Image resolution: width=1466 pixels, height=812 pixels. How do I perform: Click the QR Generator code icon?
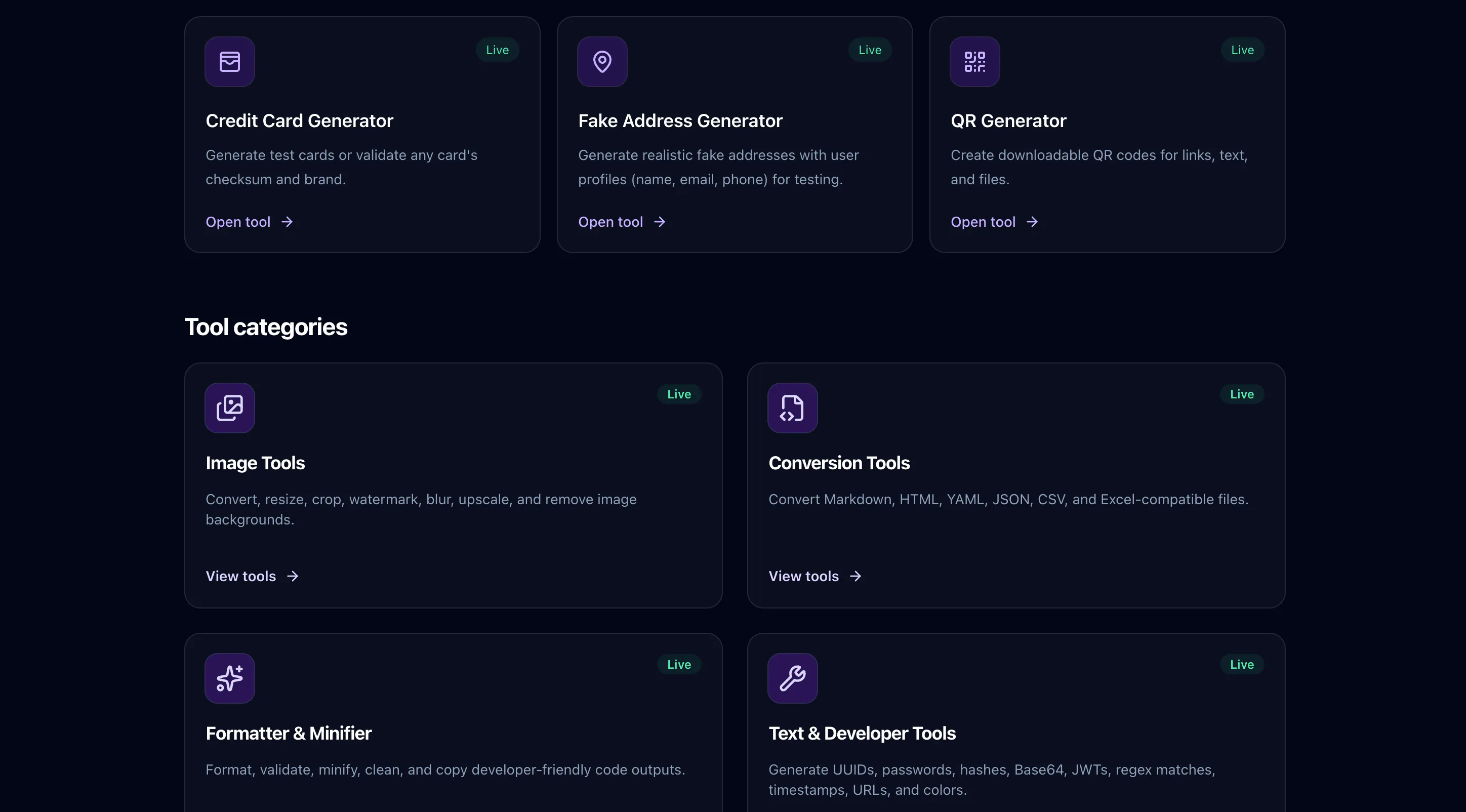tap(974, 61)
